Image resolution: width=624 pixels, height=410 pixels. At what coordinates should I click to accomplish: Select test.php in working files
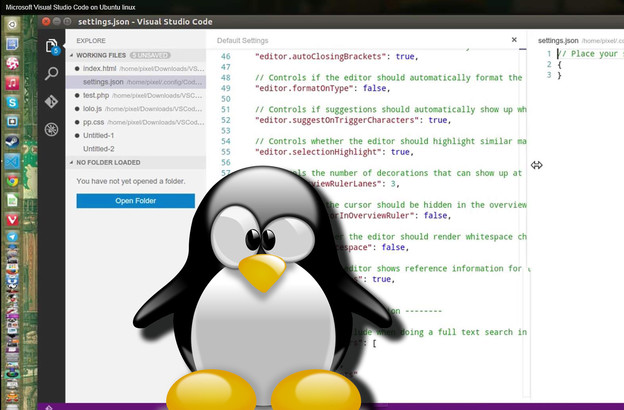coord(96,95)
